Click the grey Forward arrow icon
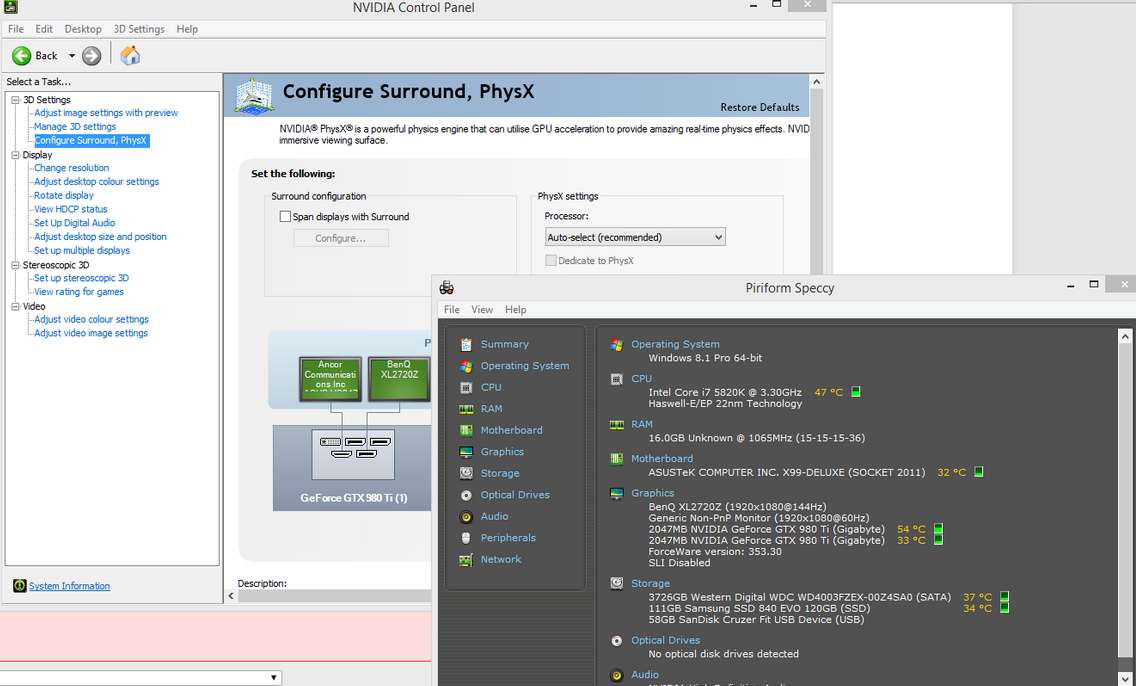Screen dimensions: 1136x686 [91, 56]
